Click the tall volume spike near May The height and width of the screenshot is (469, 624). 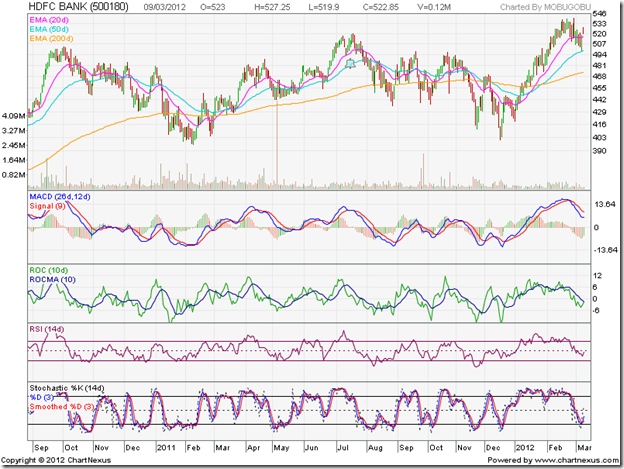(x=277, y=144)
